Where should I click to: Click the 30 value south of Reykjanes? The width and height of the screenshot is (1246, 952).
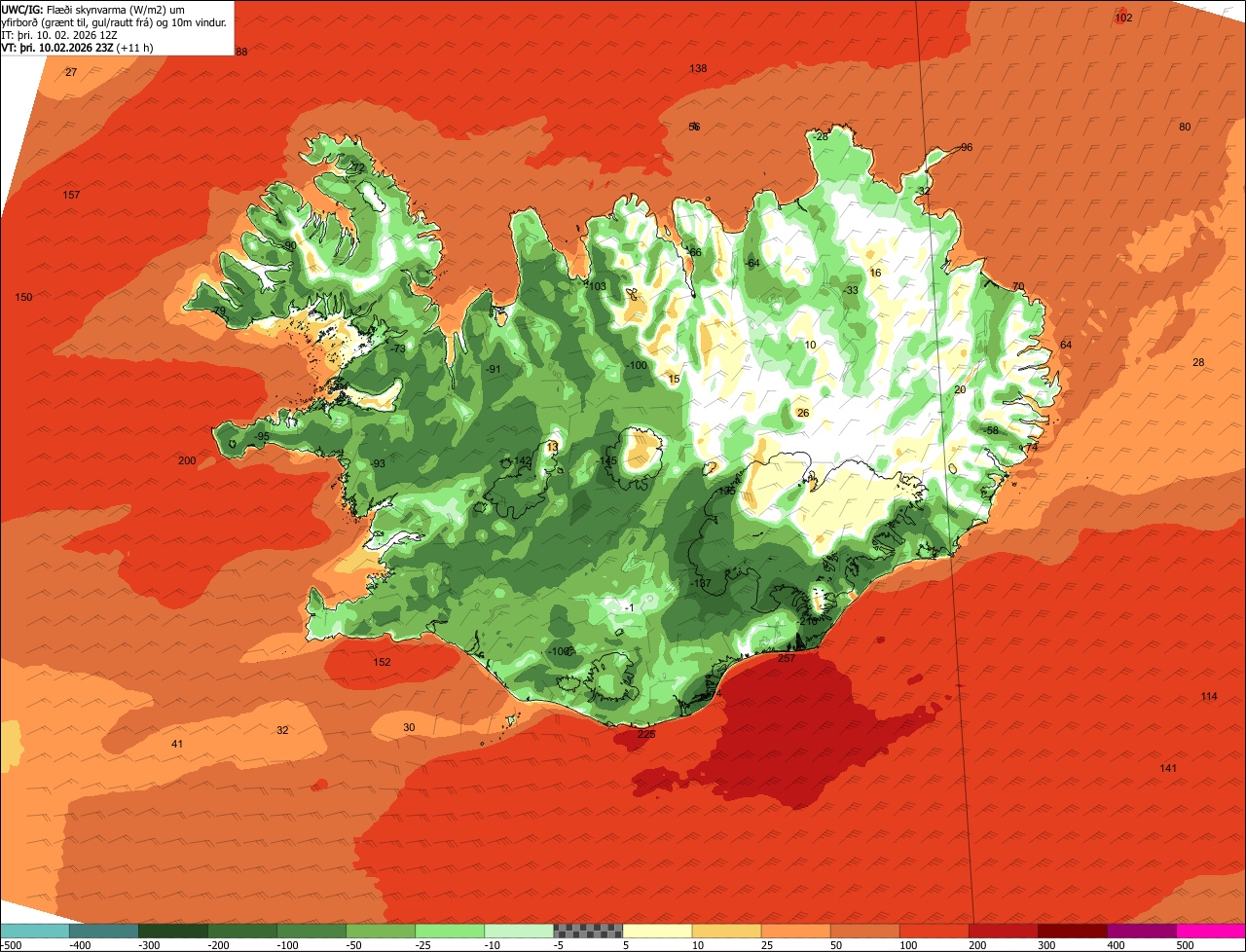pyautogui.click(x=409, y=727)
